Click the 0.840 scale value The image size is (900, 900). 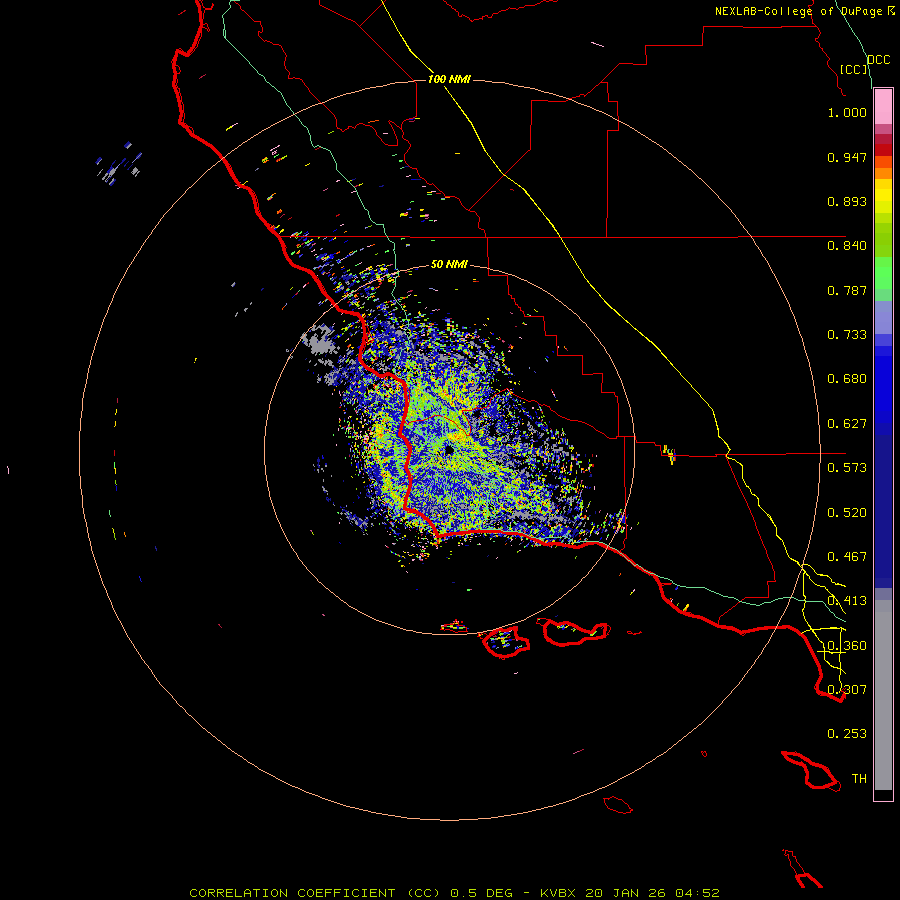click(847, 246)
